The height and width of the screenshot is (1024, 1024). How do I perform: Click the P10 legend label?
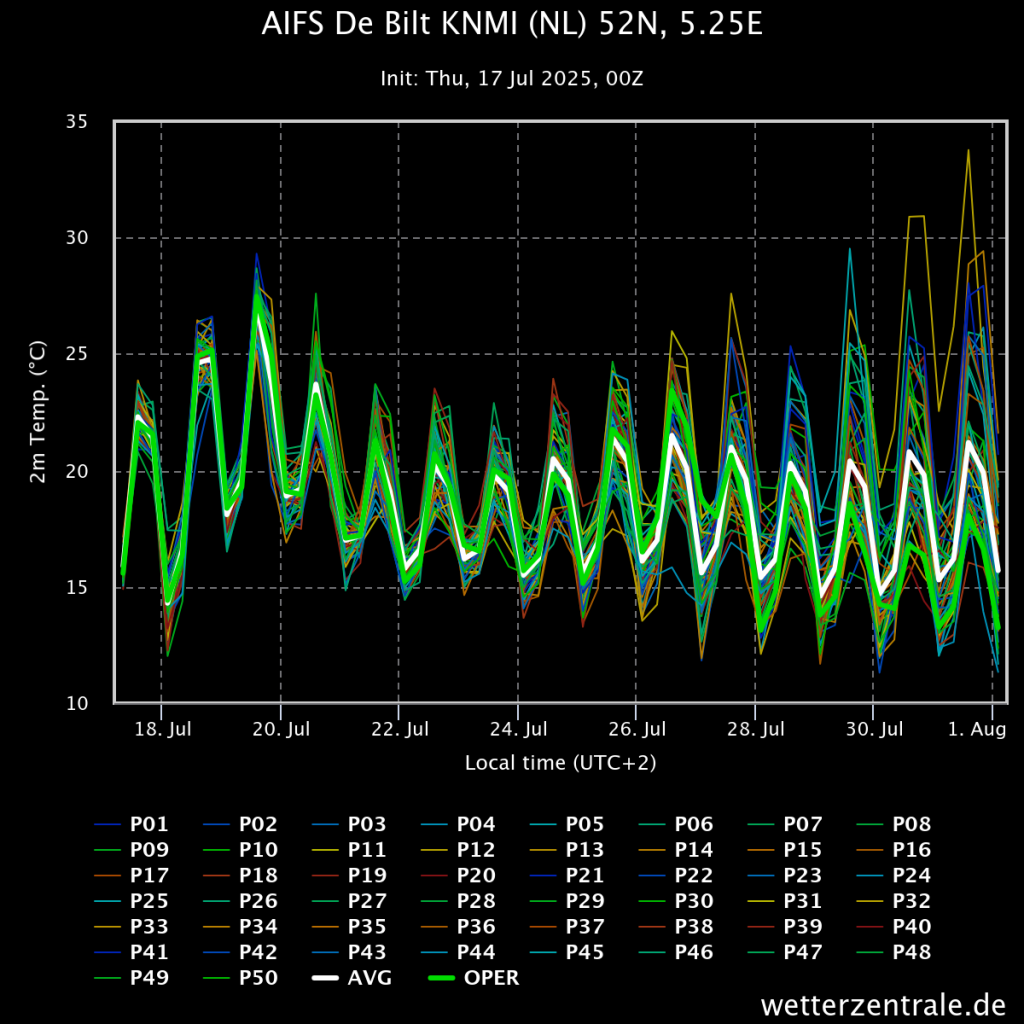[x=259, y=850]
